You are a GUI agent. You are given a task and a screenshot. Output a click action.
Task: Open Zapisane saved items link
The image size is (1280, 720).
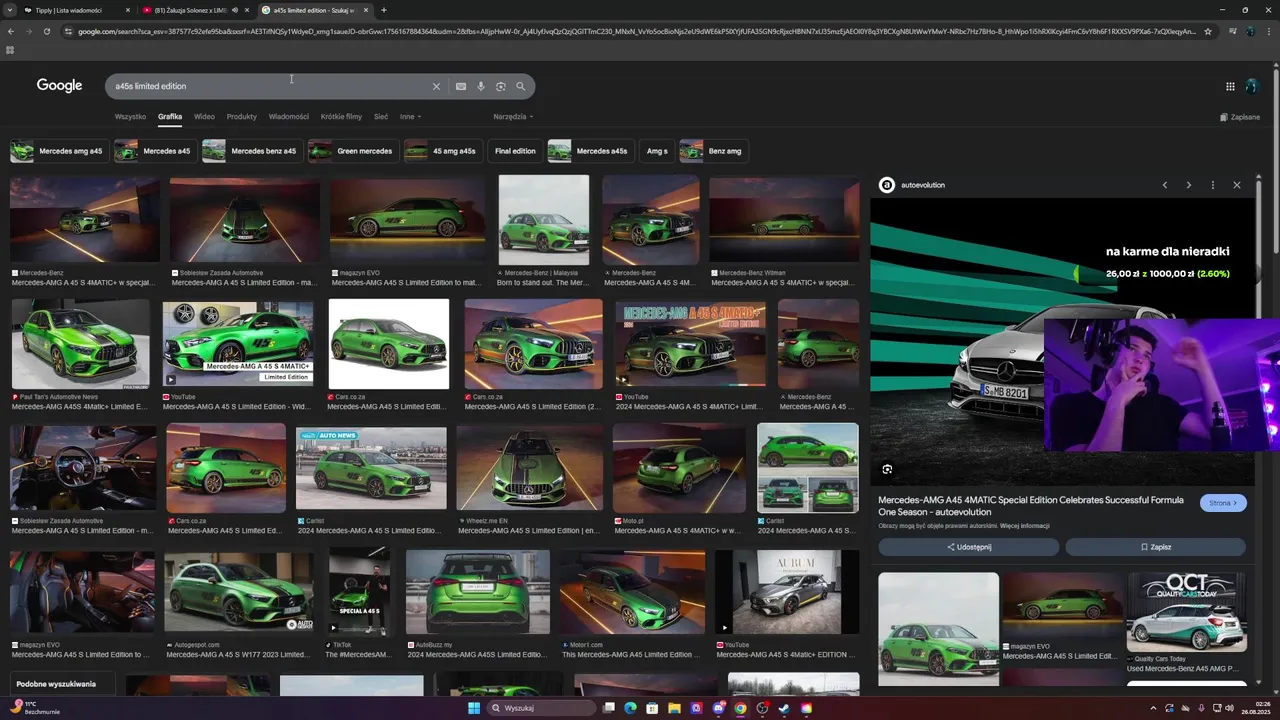(1240, 117)
